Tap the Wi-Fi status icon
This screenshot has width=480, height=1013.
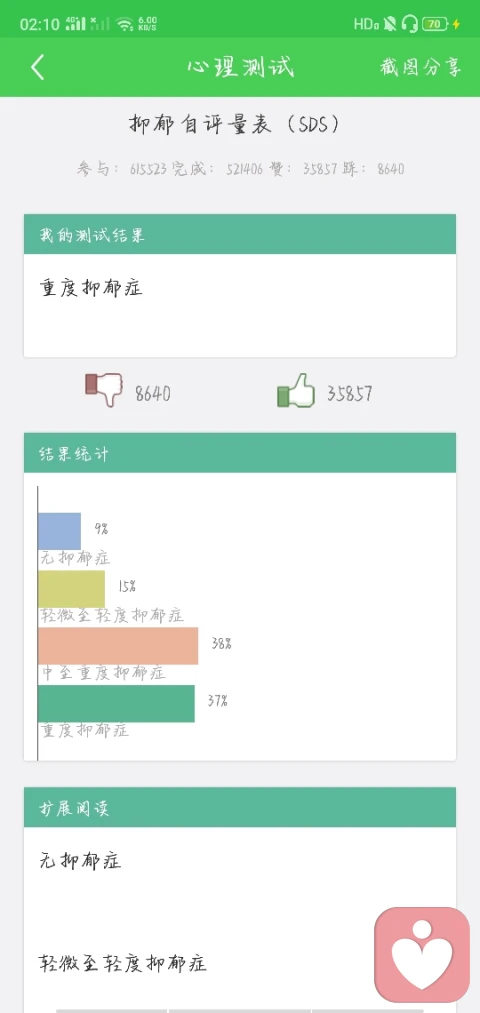click(125, 25)
